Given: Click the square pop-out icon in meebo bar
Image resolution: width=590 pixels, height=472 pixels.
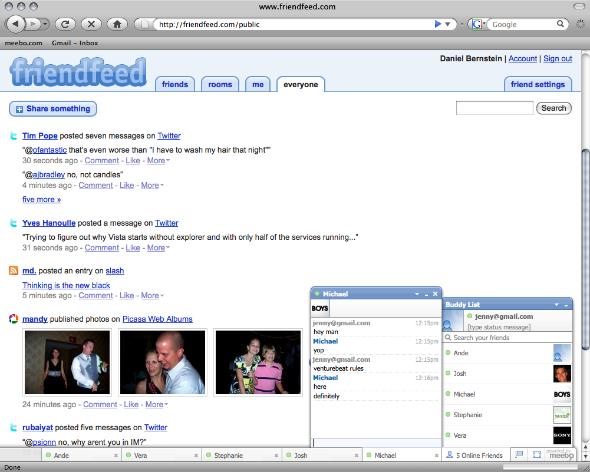Looking at the screenshot, I should click(x=537, y=455).
